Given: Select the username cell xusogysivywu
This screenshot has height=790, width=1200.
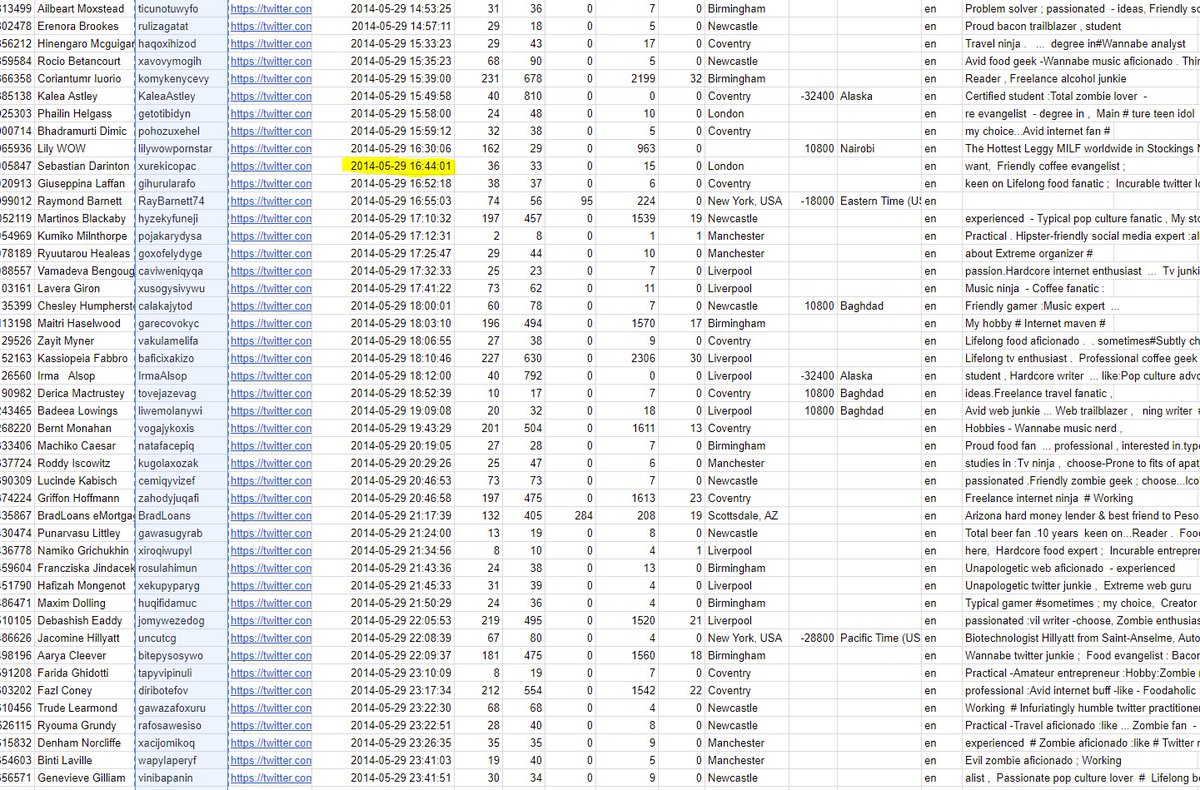Looking at the screenshot, I should [x=170, y=289].
